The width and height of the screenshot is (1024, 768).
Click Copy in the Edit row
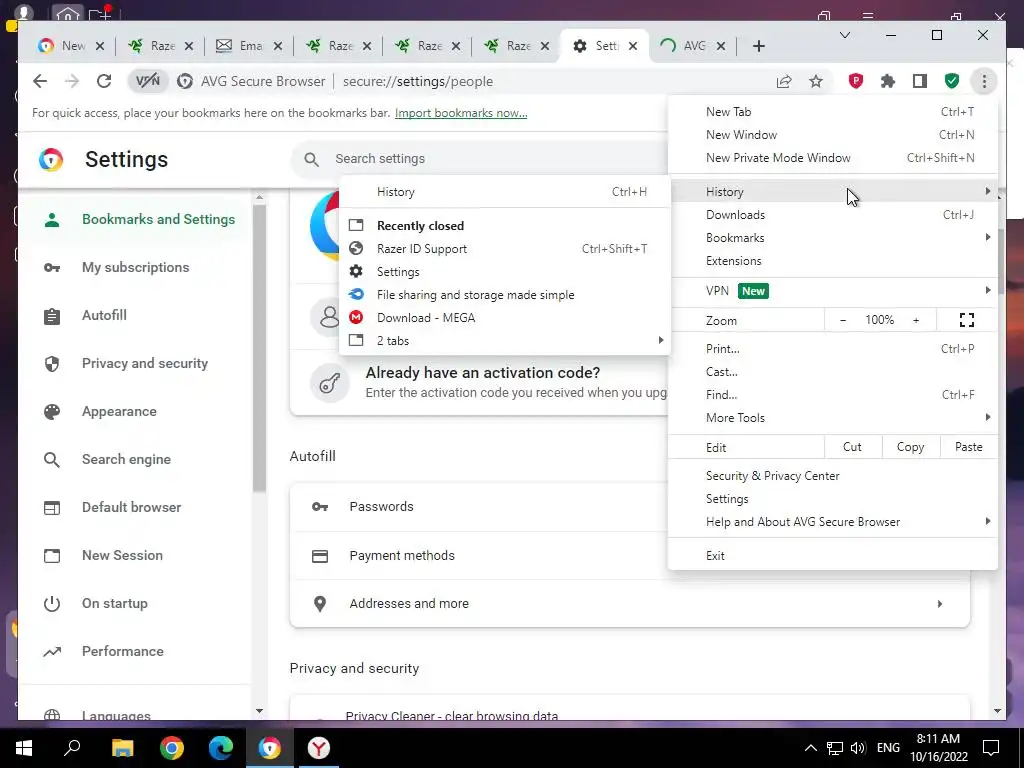910,447
